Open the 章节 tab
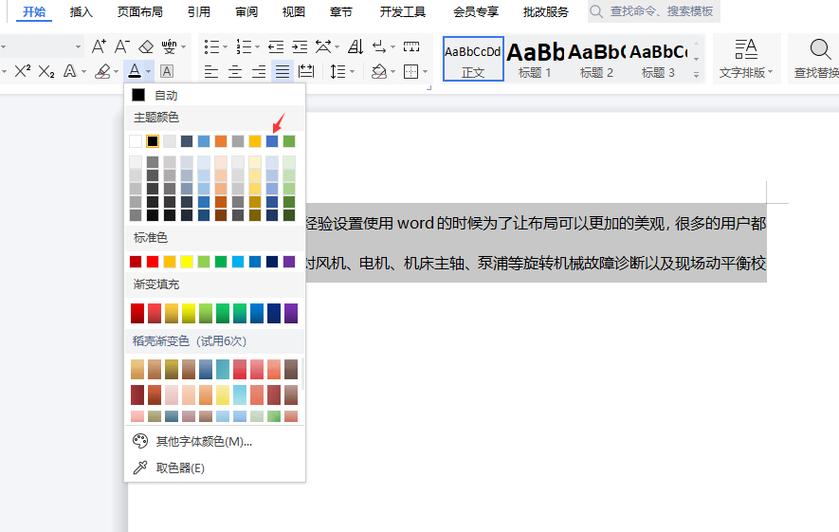 point(341,12)
